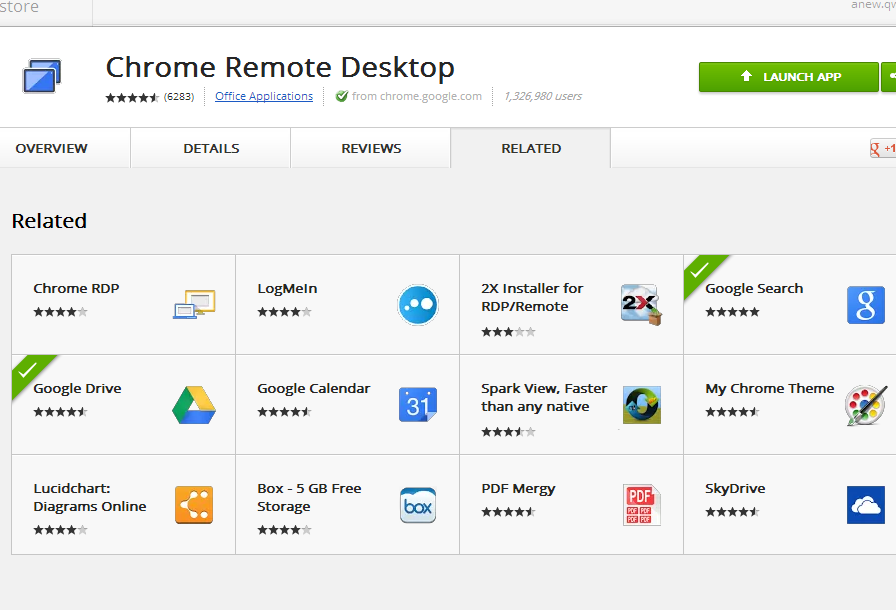The height and width of the screenshot is (610, 896).
Task: Open the Office Applications category link
Action: [x=264, y=96]
